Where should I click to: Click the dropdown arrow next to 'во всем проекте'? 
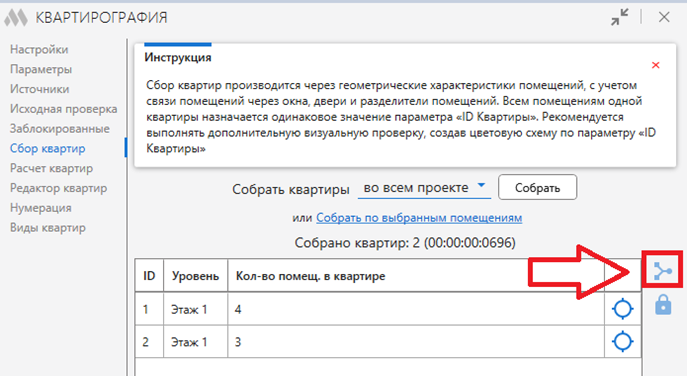(x=481, y=185)
